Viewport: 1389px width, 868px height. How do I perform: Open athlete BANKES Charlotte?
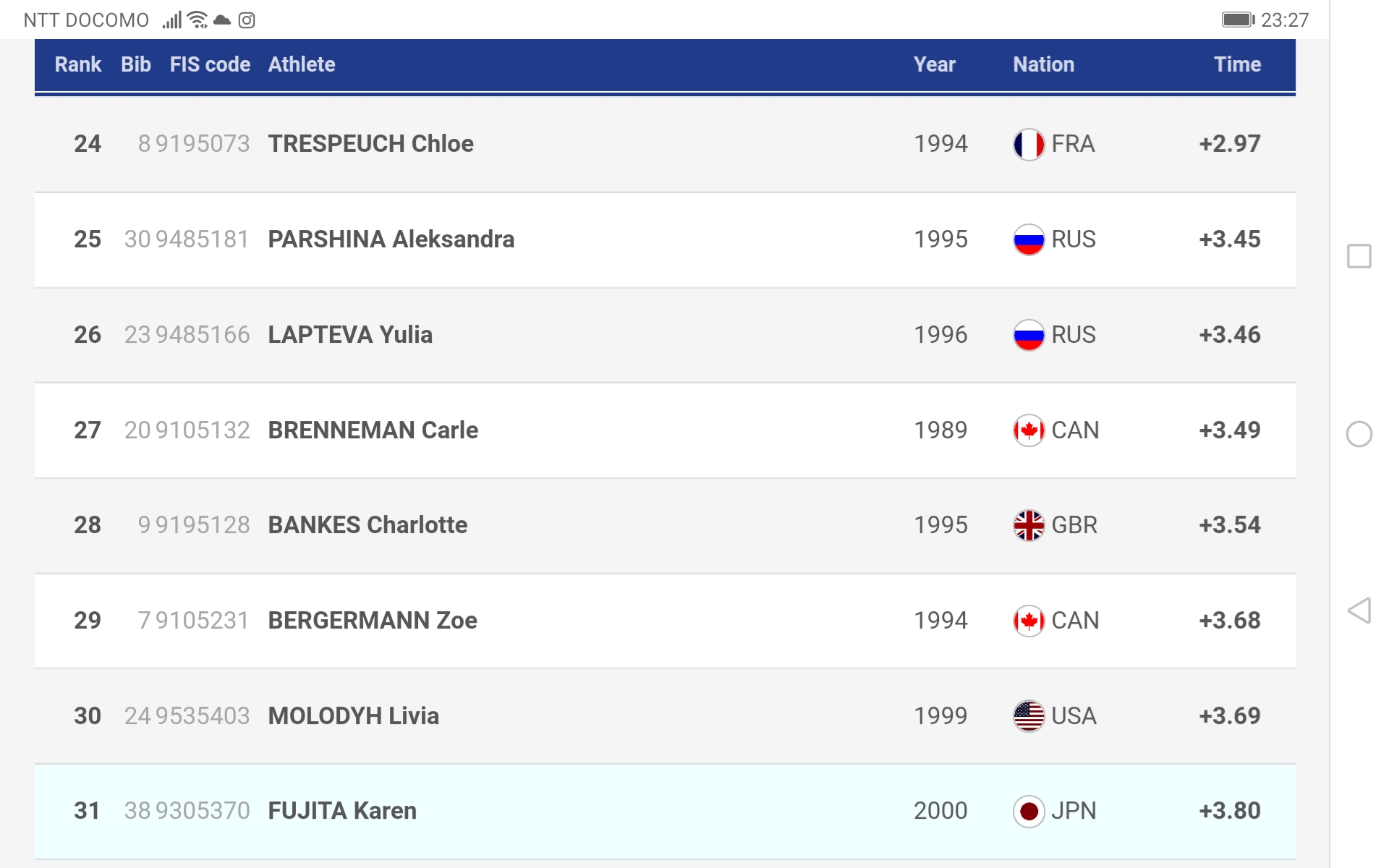(368, 525)
